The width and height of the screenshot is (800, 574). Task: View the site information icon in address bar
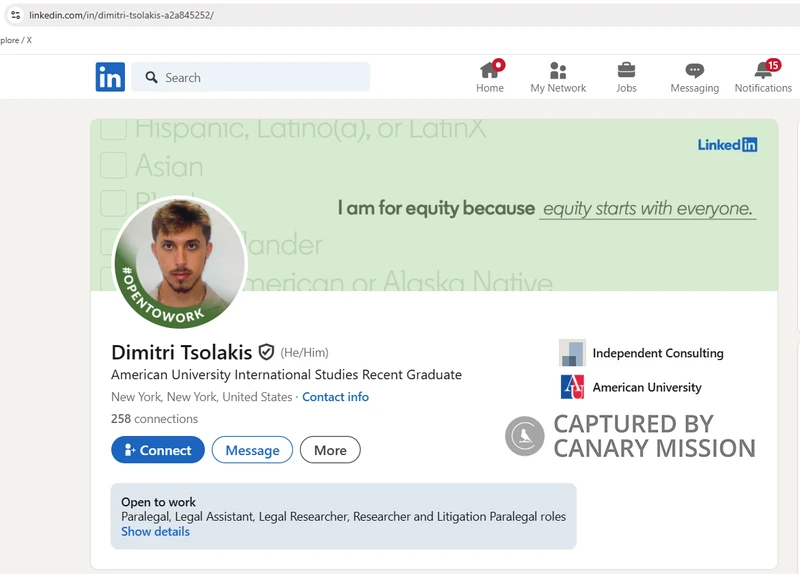point(16,15)
